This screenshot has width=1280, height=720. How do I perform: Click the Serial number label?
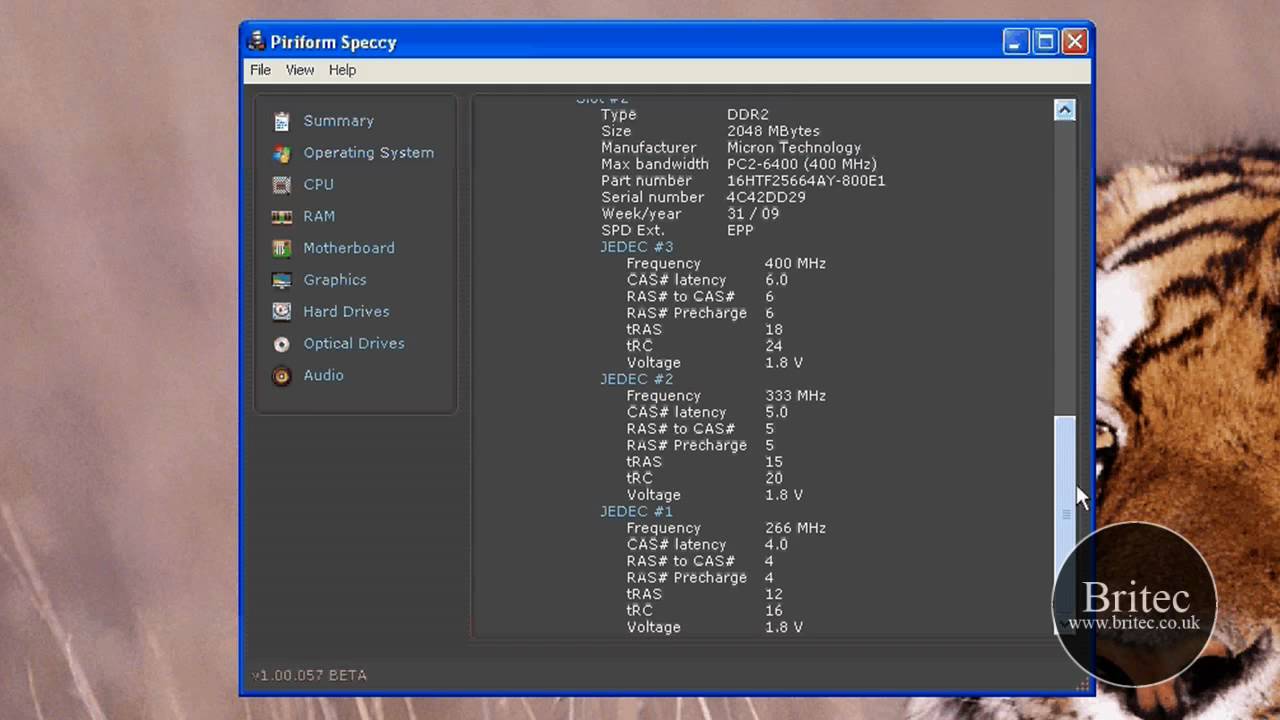point(652,197)
